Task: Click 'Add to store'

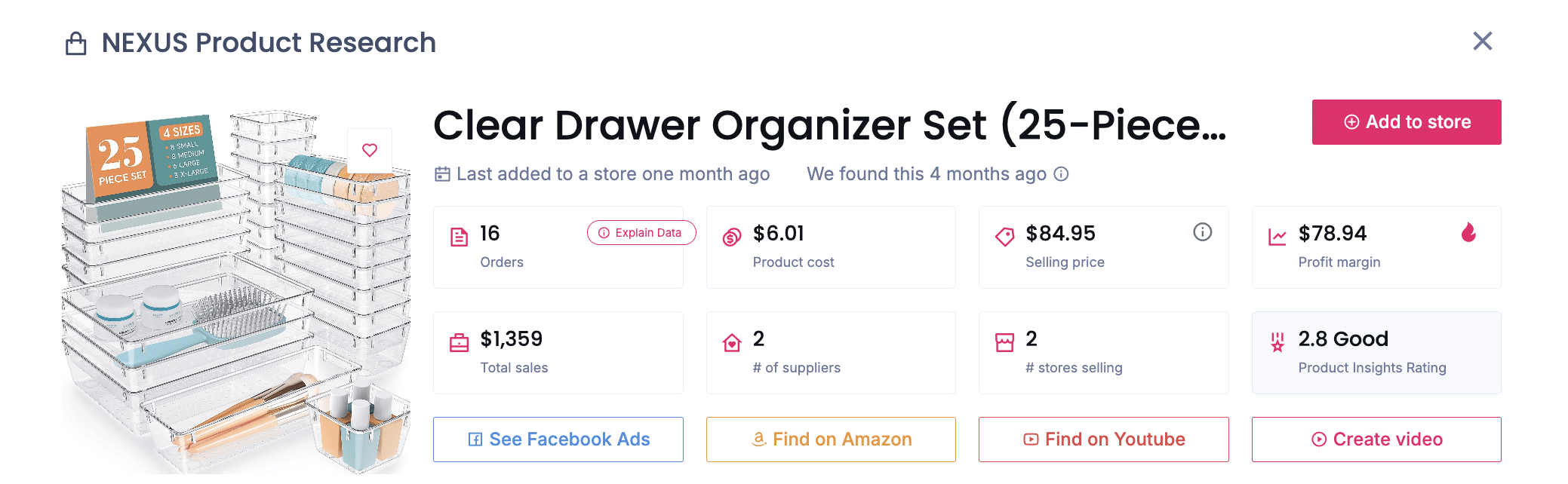Action: point(1406,121)
